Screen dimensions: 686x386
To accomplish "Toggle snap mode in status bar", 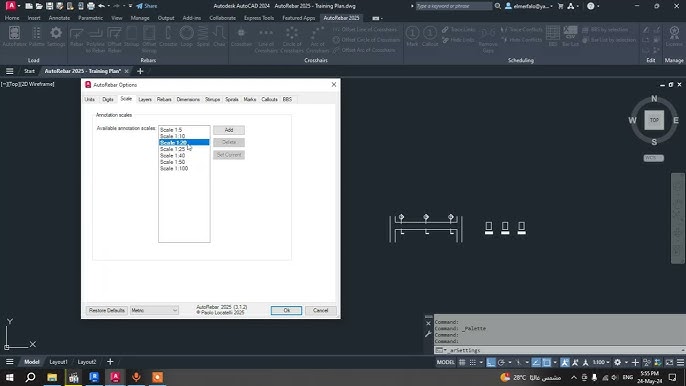I will pyautogui.click(x=473, y=362).
